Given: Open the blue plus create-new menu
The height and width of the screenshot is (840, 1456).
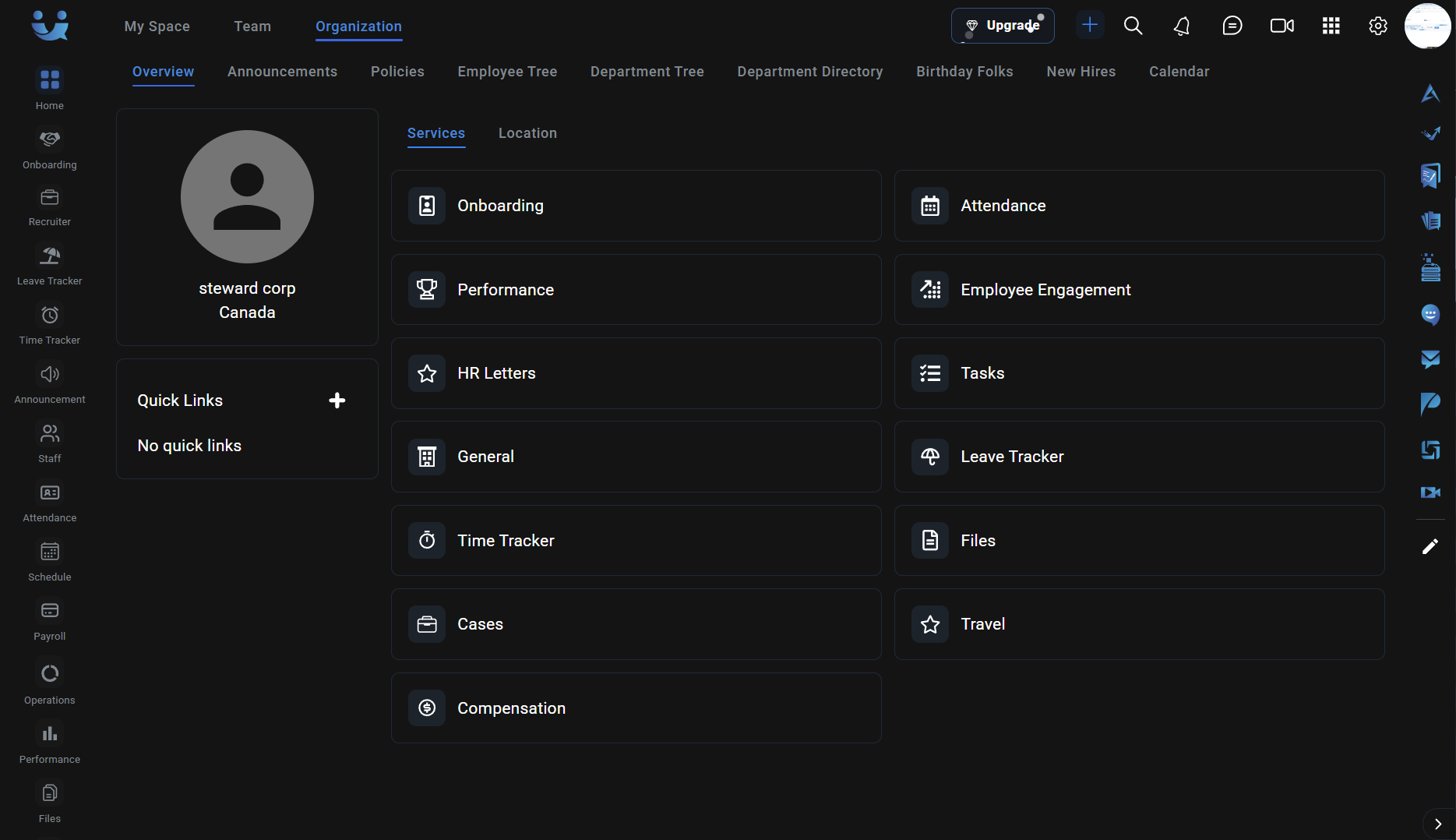Looking at the screenshot, I should (x=1090, y=25).
